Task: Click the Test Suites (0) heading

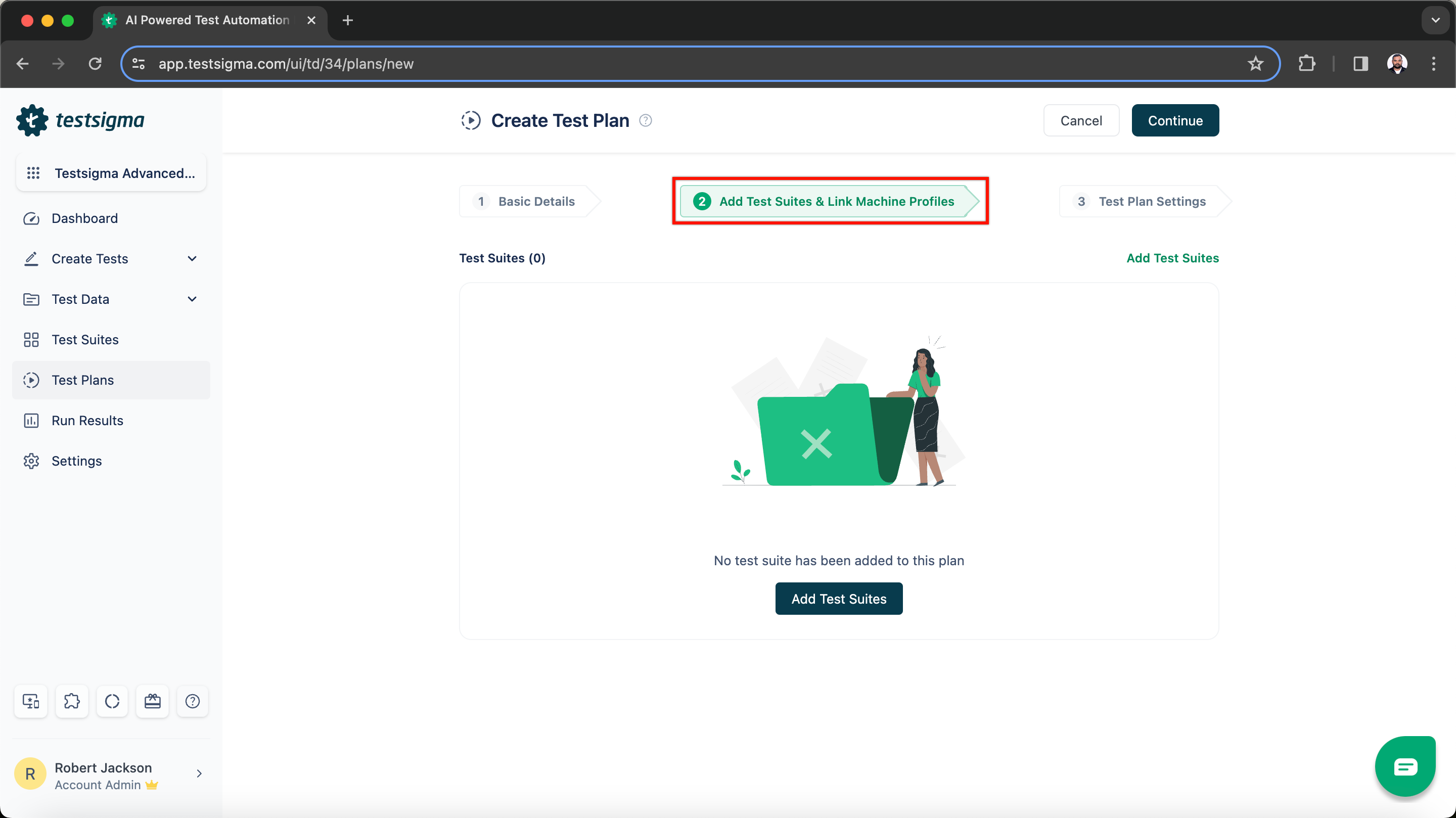Action: pos(502,258)
